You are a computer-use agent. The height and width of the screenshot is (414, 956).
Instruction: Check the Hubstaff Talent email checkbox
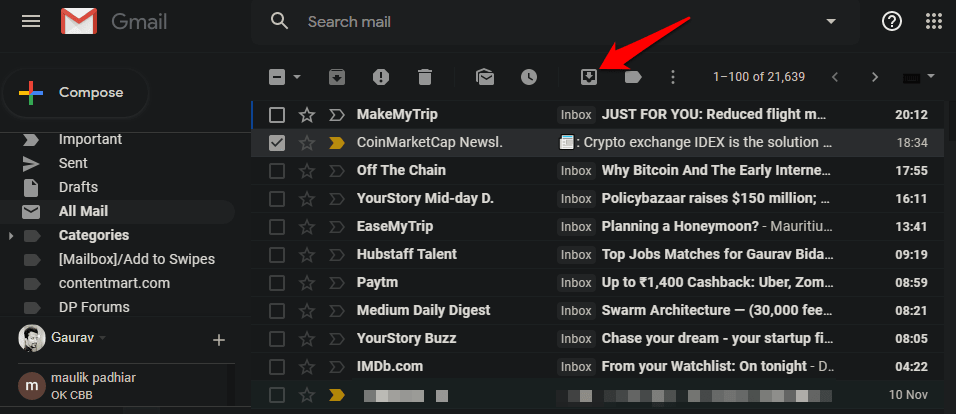pos(277,255)
